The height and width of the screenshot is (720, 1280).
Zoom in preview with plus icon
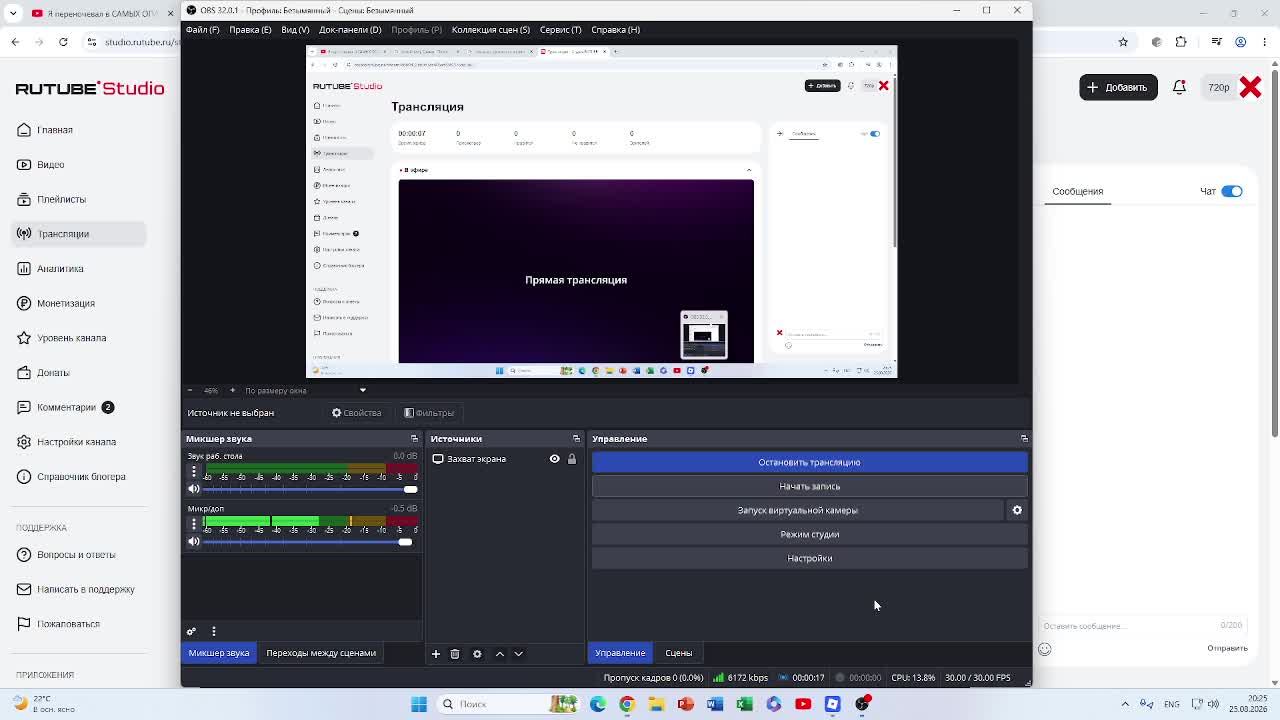pos(232,390)
